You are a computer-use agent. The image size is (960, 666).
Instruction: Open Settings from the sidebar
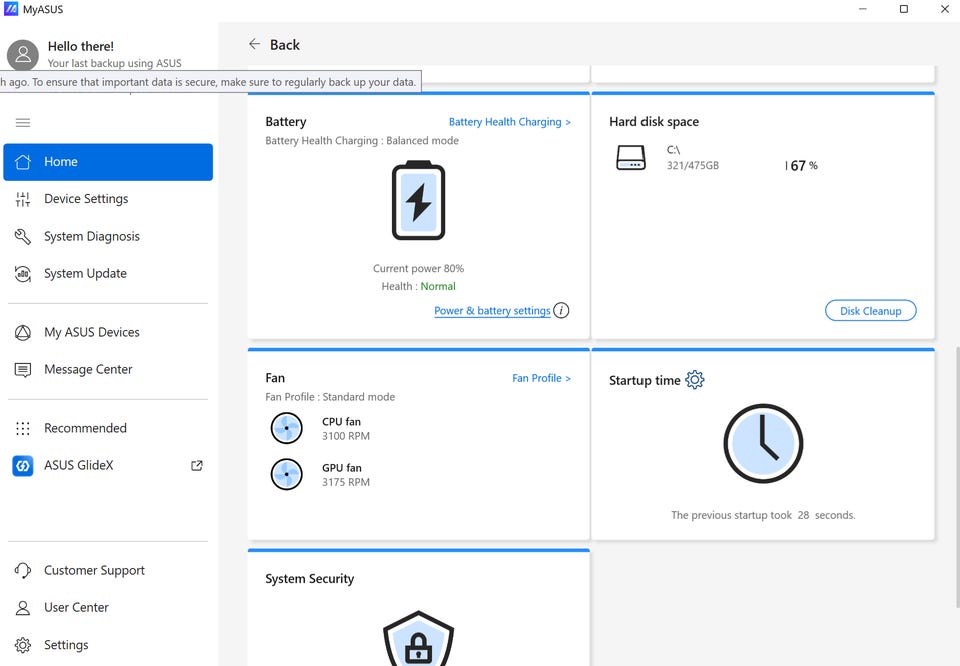tap(108, 645)
